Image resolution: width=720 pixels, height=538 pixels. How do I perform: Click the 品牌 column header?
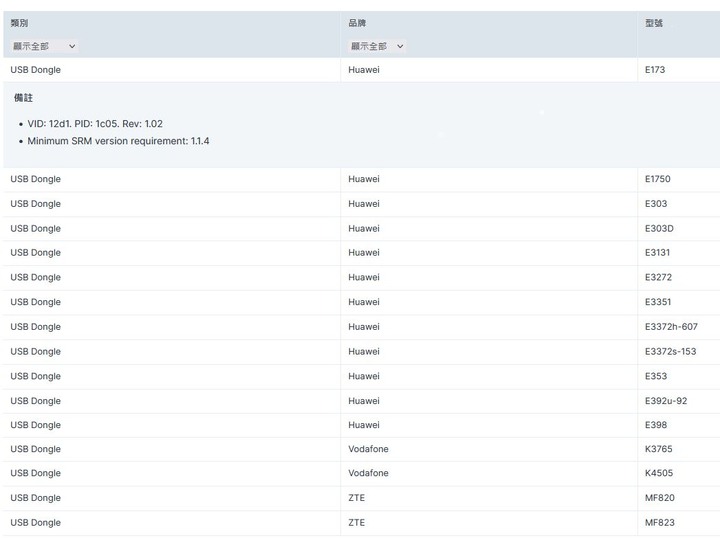point(357,23)
